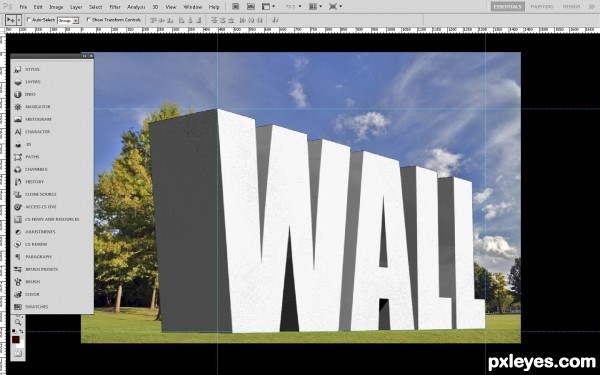Open the Filter menu
Image resolution: width=600 pixels, height=375 pixels.
click(x=115, y=7)
